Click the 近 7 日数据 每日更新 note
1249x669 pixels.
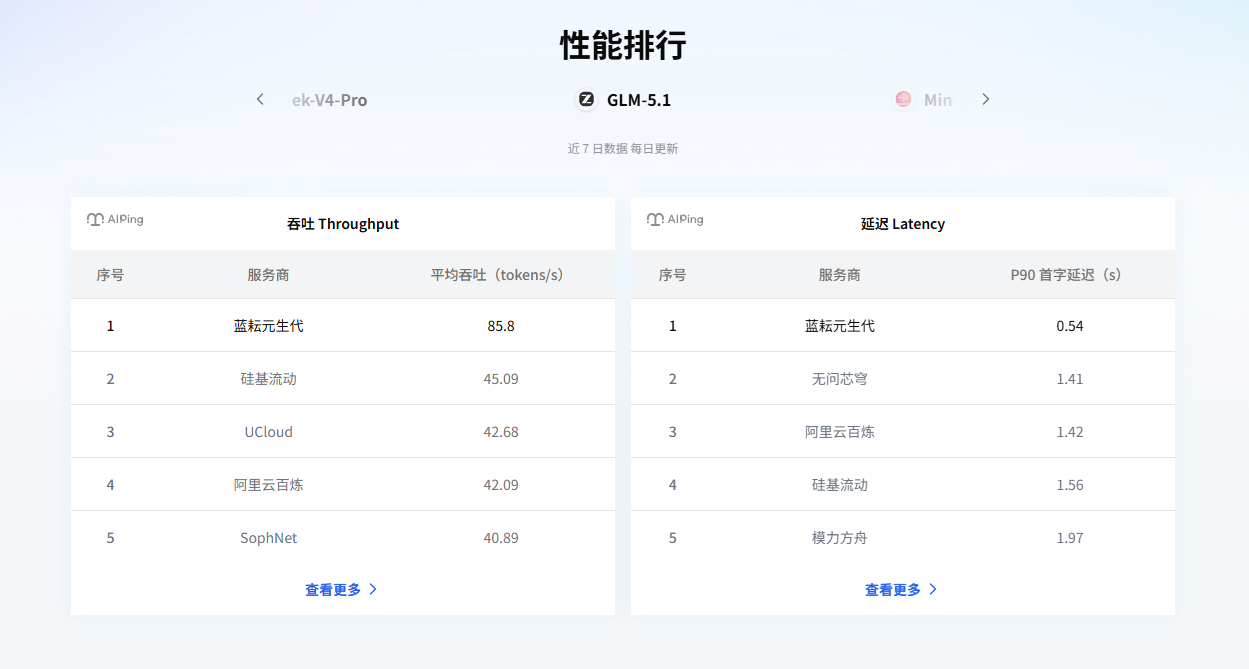click(623, 149)
